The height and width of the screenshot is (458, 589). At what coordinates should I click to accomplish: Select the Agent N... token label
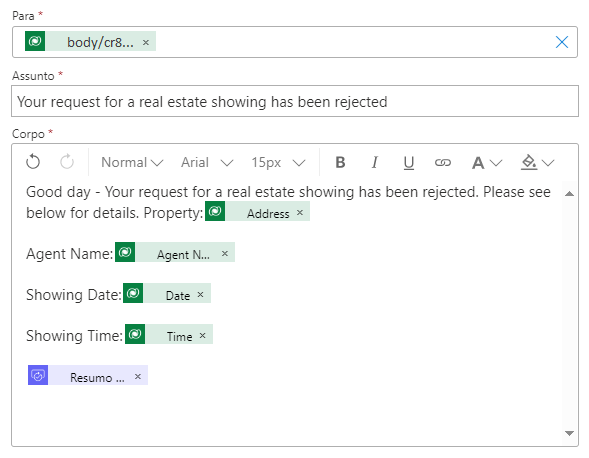[183, 255]
